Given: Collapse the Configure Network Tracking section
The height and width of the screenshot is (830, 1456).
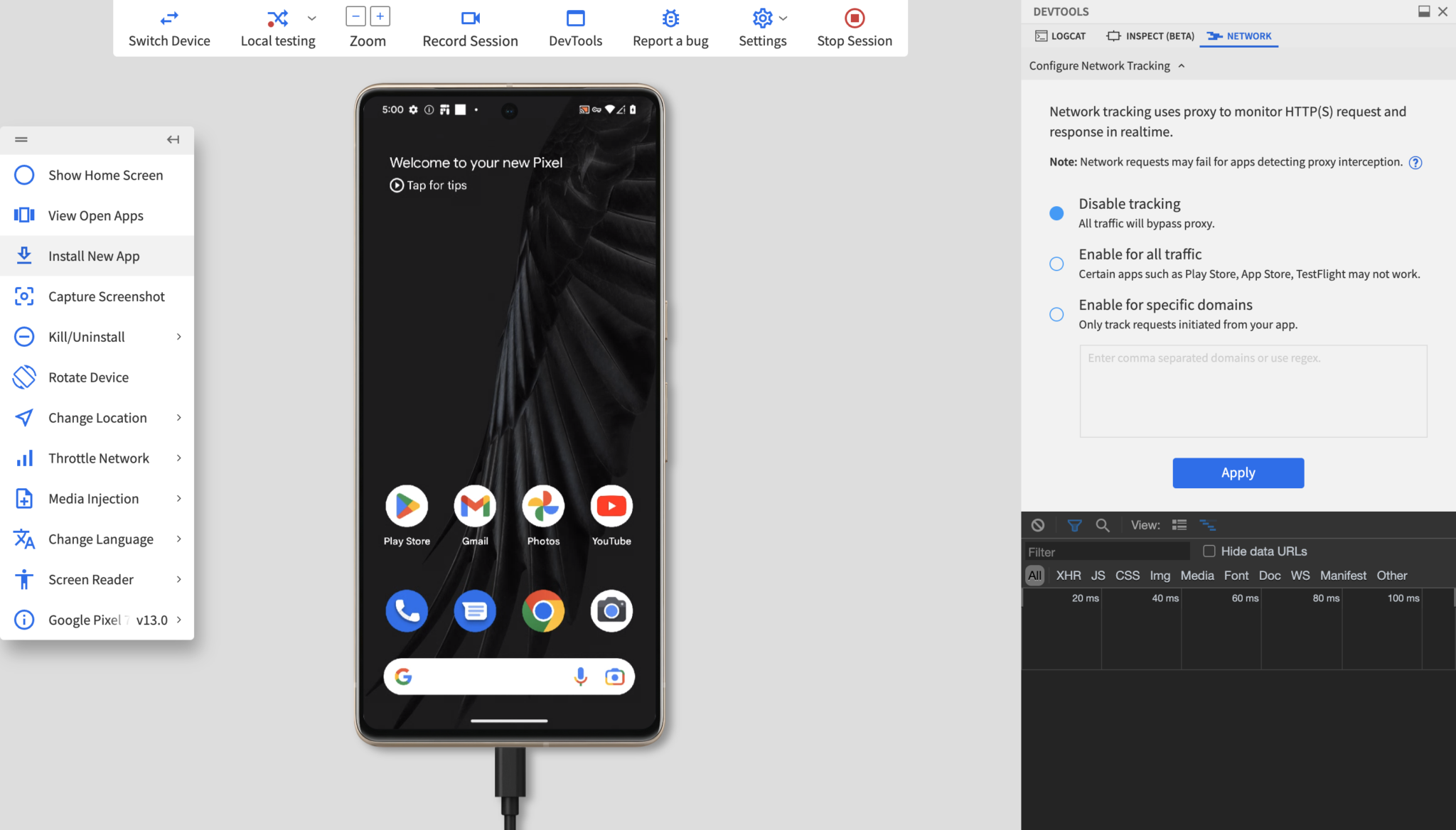Looking at the screenshot, I should (x=1182, y=65).
